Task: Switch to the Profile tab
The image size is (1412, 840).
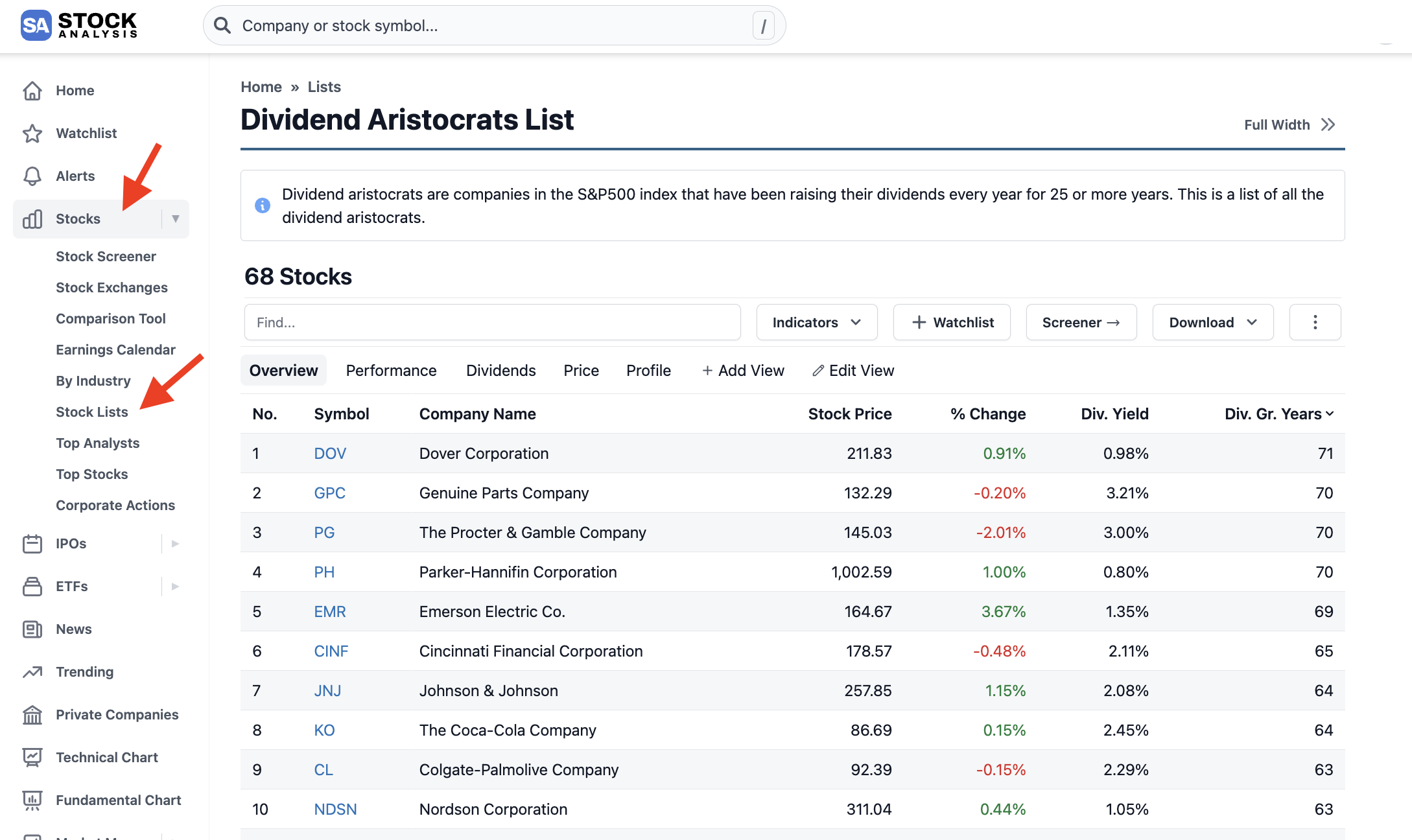Action: [x=648, y=371]
